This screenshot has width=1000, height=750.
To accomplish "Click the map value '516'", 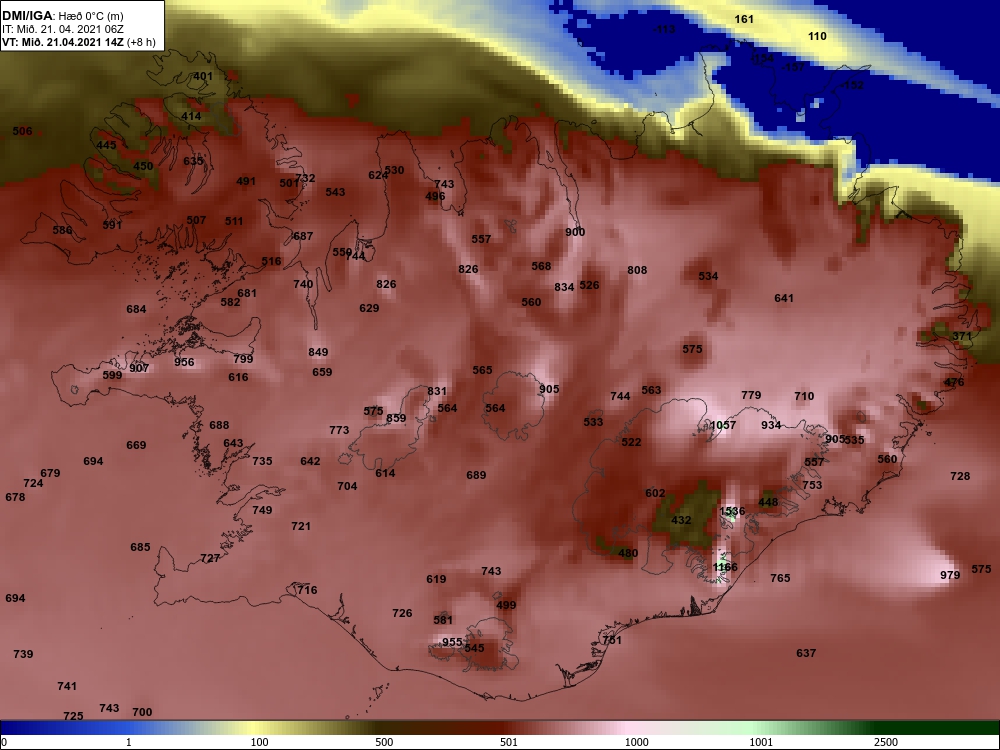I will [x=271, y=261].
